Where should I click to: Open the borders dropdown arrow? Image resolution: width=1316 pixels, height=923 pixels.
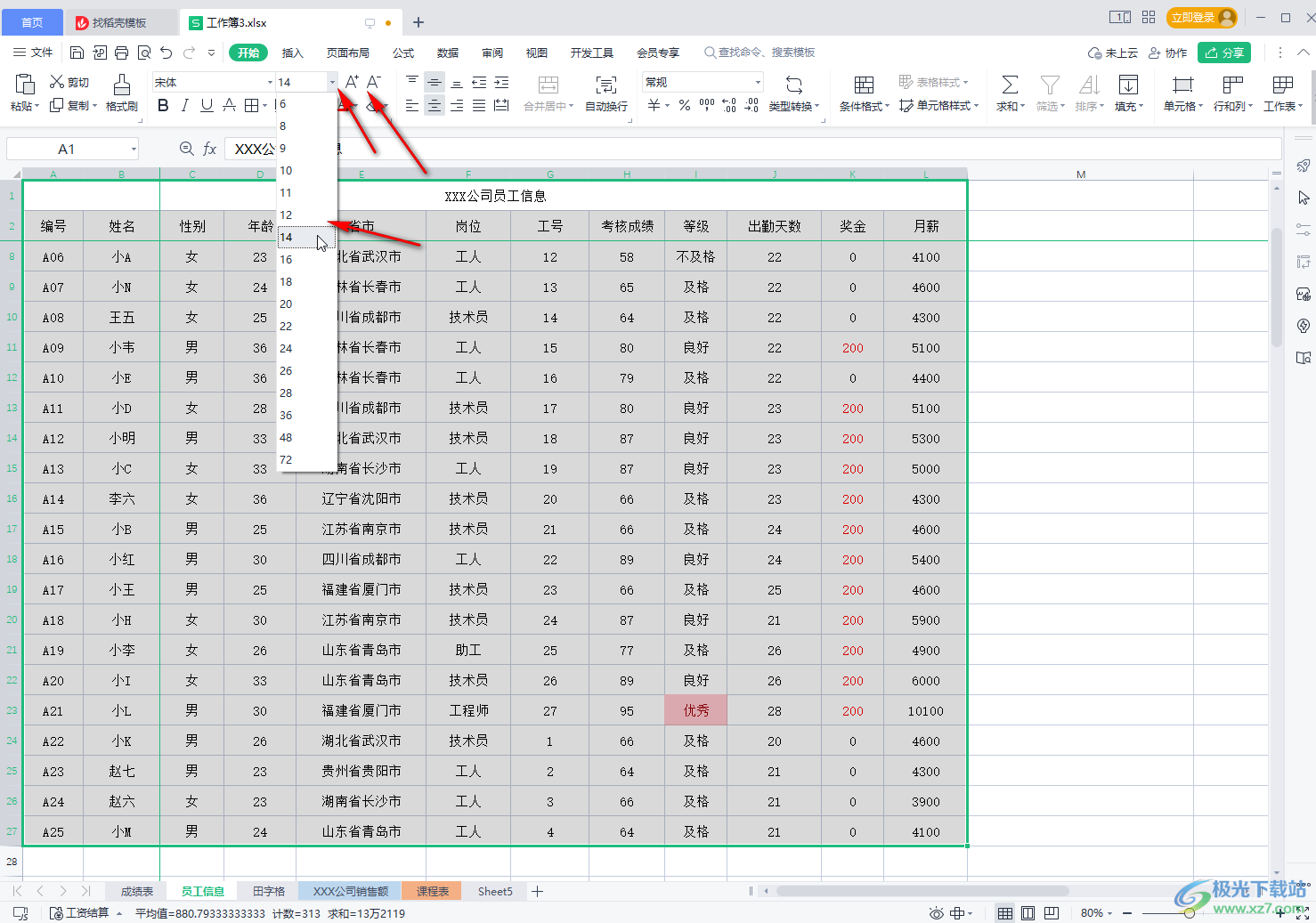coord(265,106)
